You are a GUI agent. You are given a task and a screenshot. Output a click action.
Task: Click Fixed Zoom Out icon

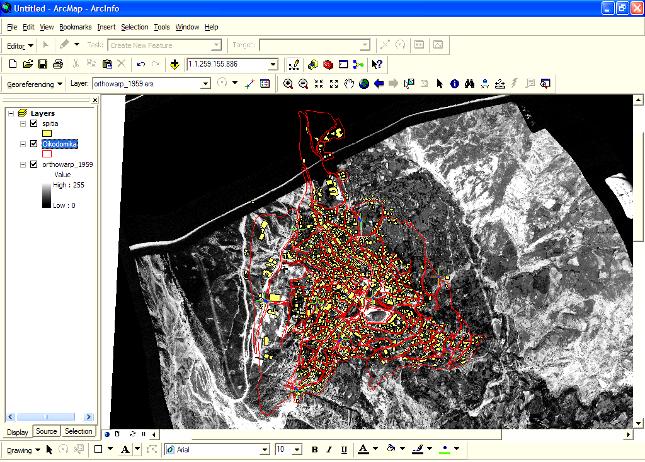[x=334, y=84]
